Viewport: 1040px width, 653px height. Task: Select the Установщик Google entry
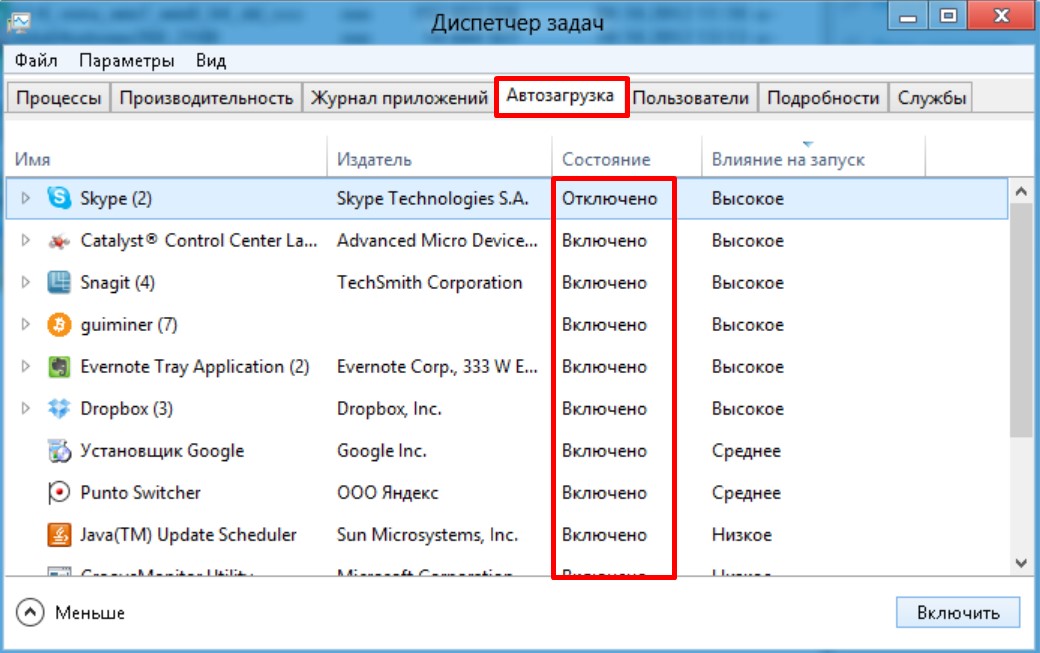click(162, 451)
